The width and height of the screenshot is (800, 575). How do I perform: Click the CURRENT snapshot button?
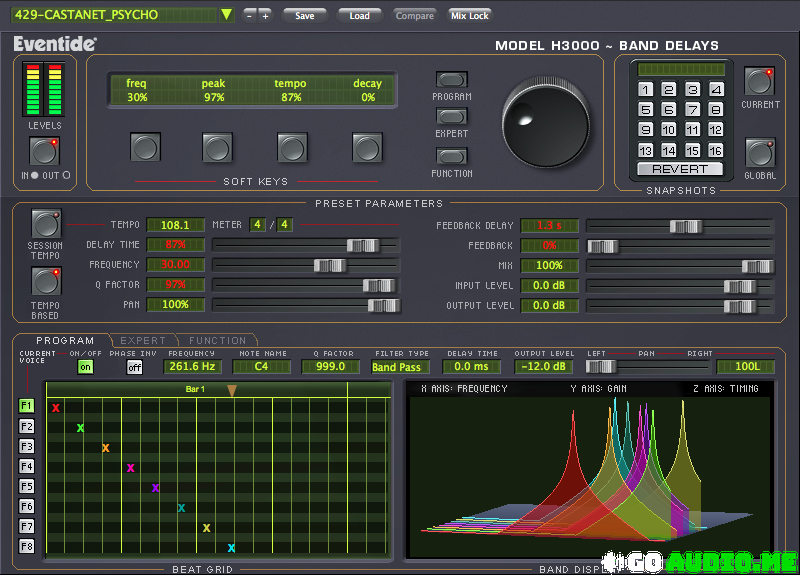click(x=759, y=82)
